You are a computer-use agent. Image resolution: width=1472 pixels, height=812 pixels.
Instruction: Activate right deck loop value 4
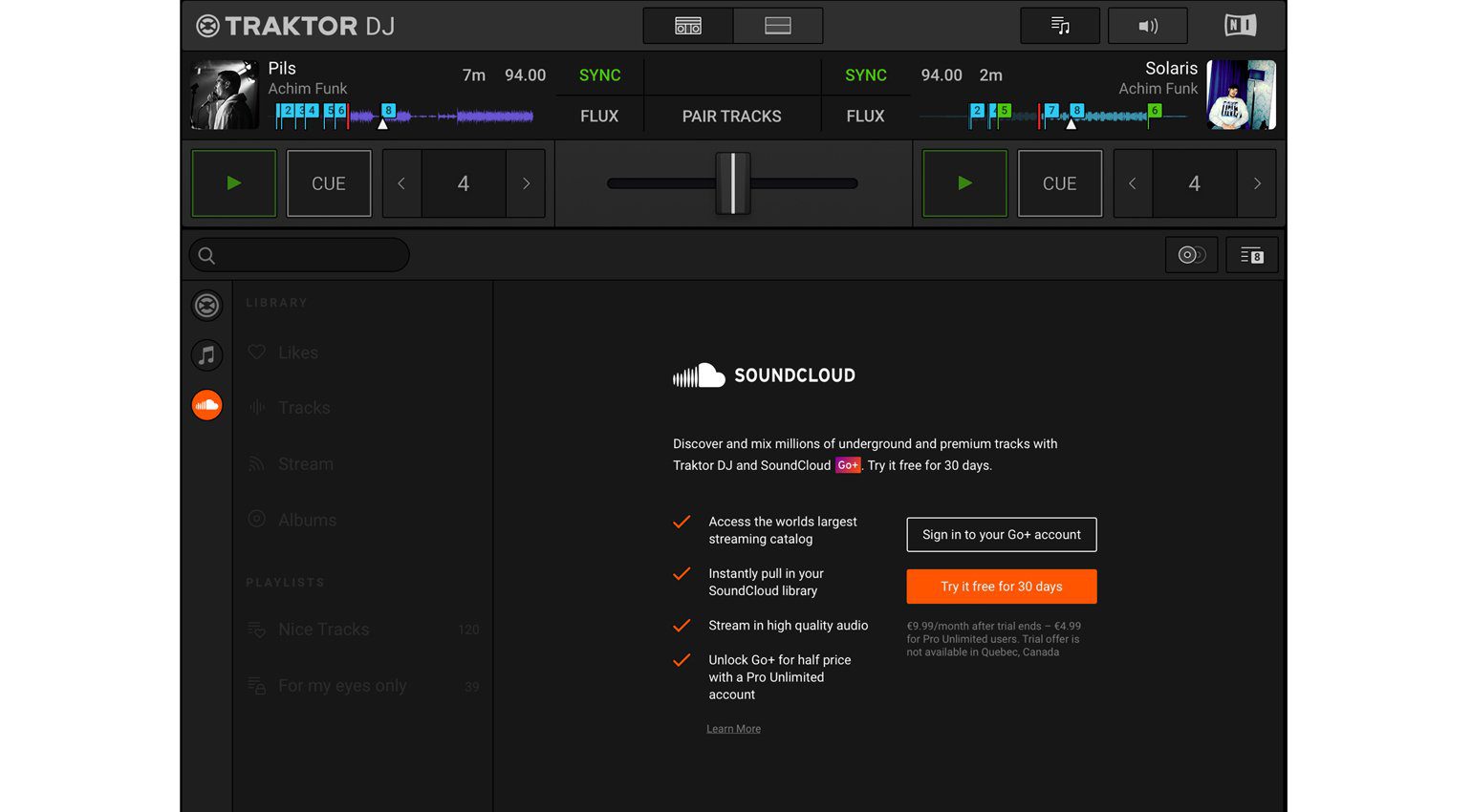(1194, 183)
